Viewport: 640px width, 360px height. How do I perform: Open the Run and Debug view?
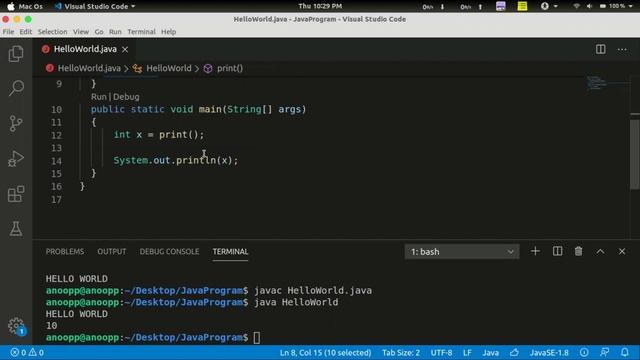[x=16, y=158]
